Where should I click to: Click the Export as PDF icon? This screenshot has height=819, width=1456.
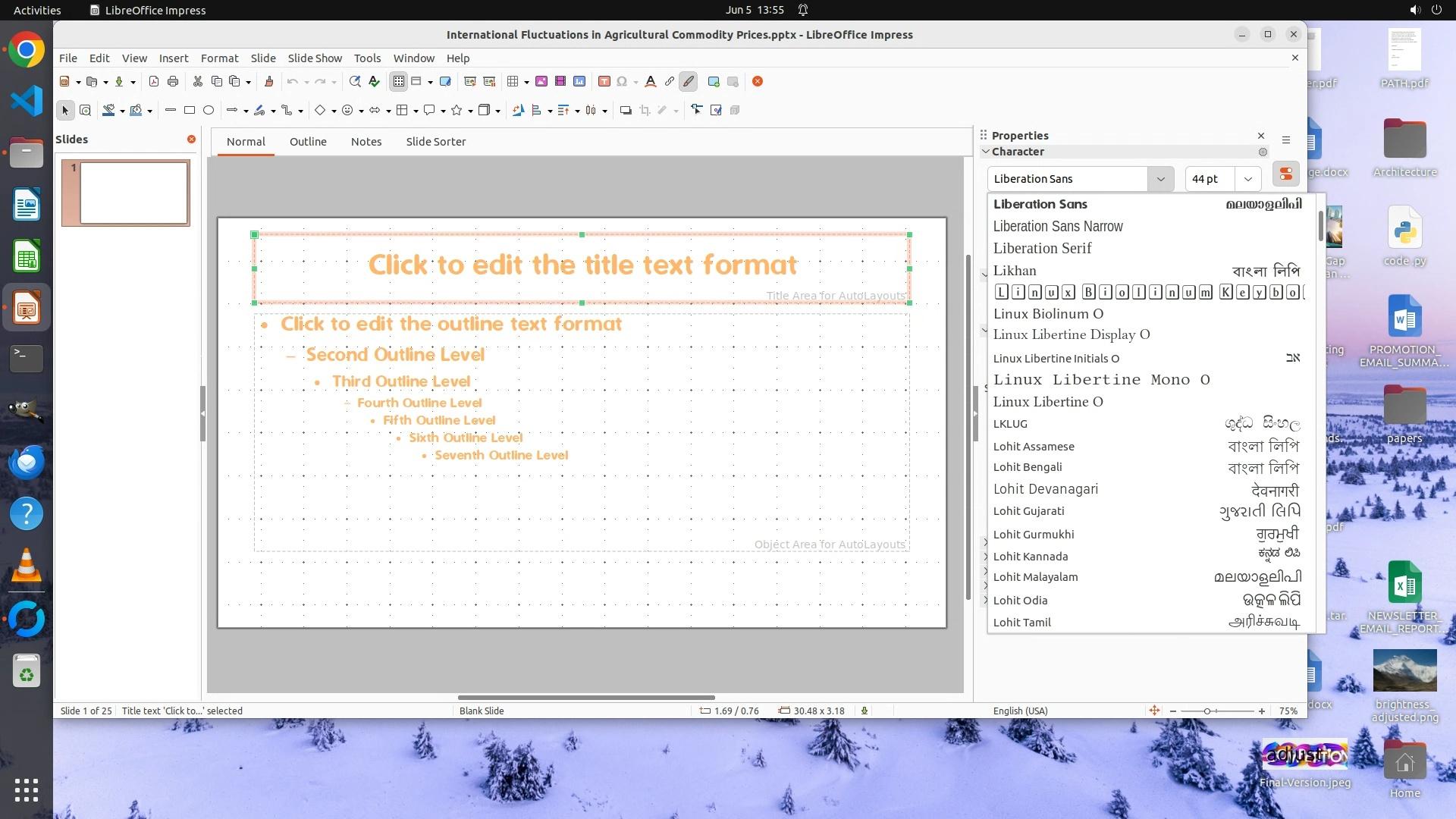[154, 82]
